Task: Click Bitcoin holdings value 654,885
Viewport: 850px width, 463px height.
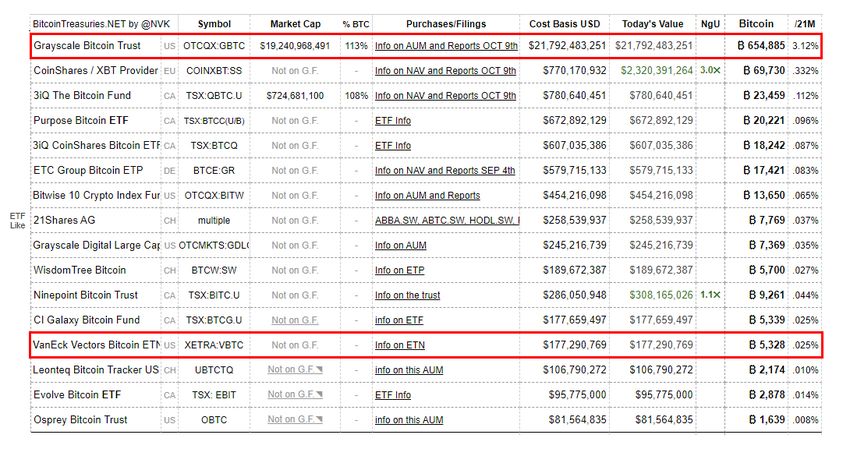Action: tap(761, 46)
